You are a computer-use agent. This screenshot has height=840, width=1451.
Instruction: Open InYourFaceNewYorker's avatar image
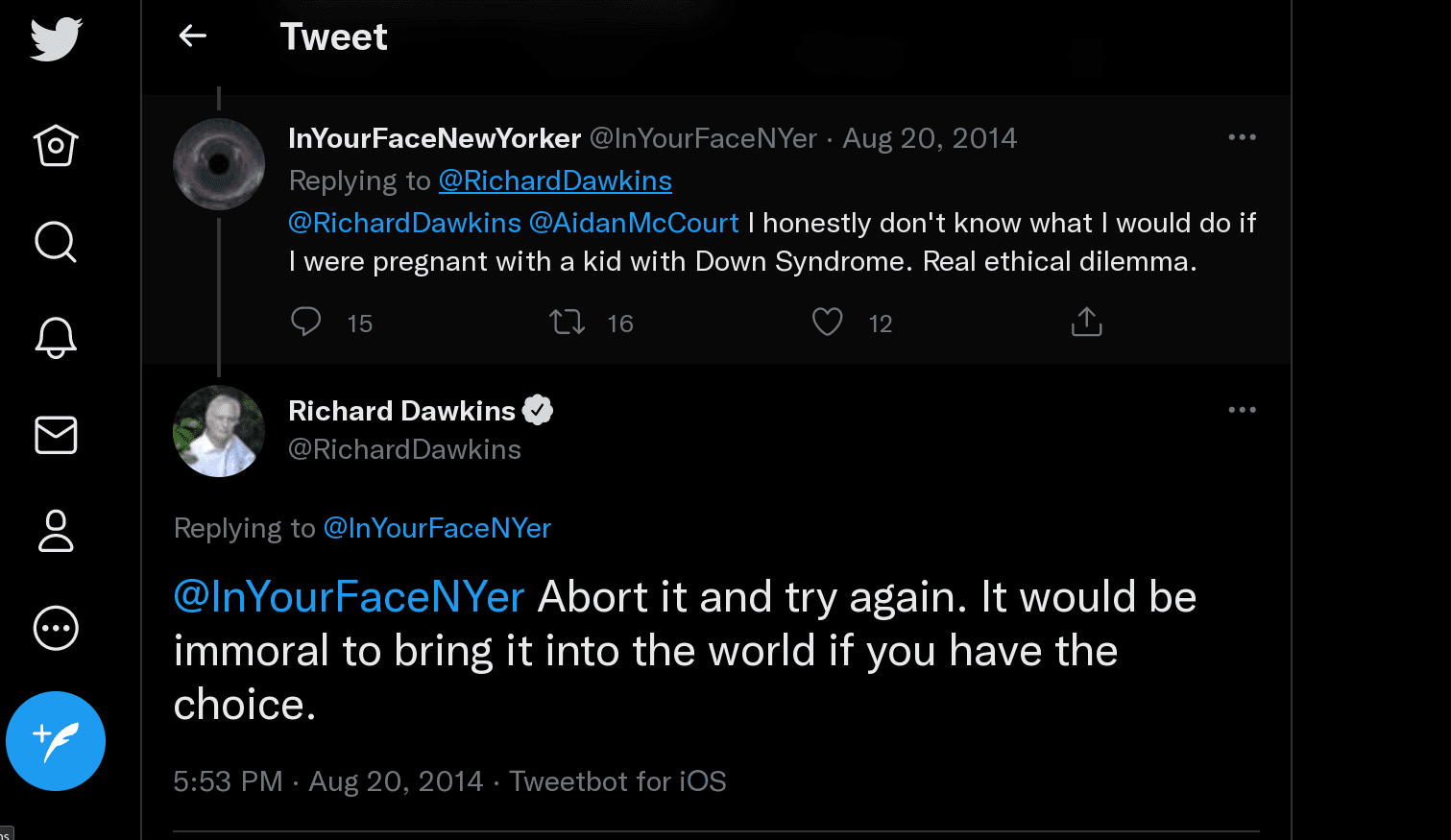(219, 164)
